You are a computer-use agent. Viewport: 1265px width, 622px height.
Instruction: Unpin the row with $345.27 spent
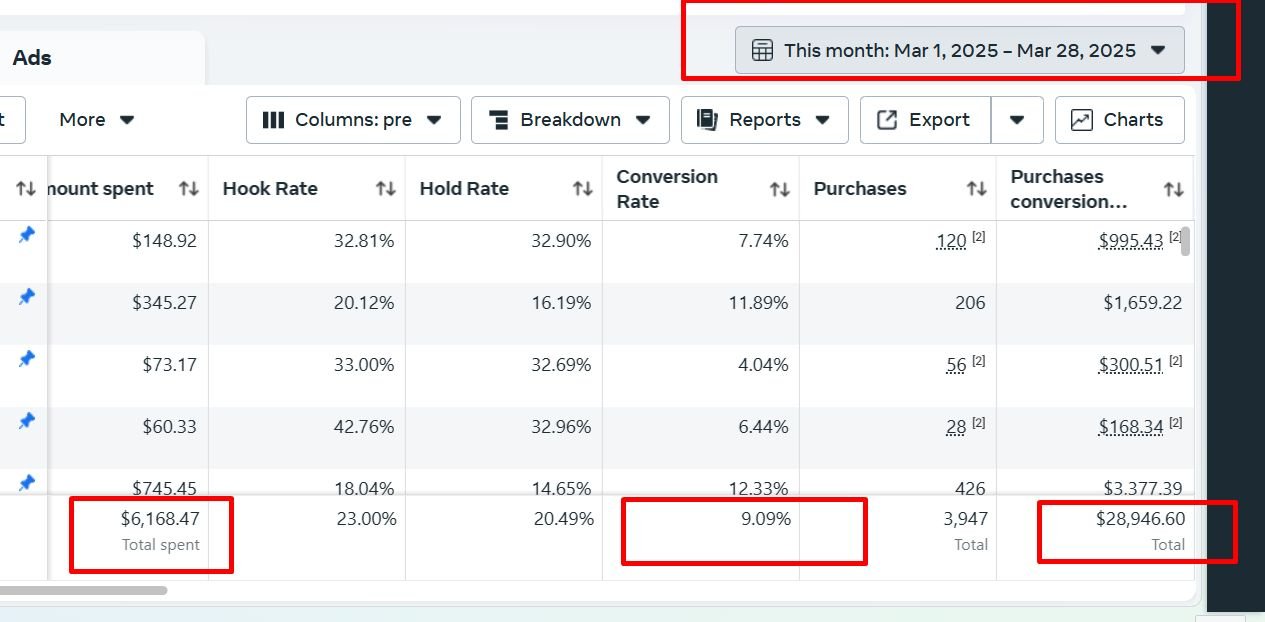click(27, 297)
